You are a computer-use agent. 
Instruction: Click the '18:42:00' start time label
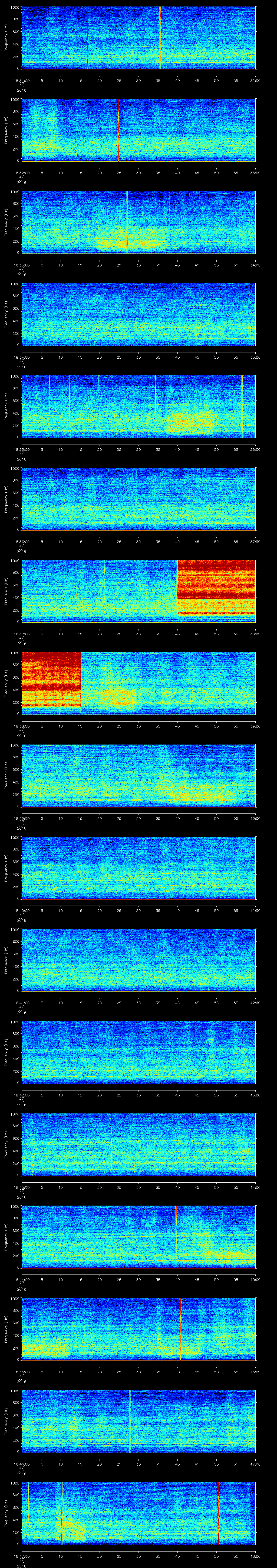click(21, 1095)
